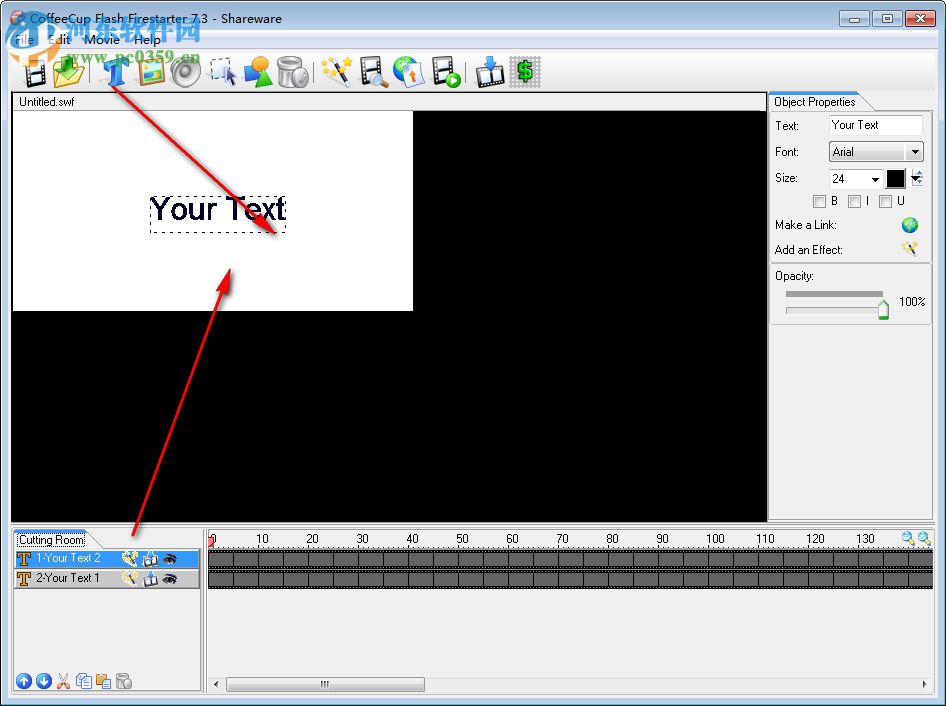Click the timeline horizontal scrollbar thumb
Screen dimensions: 946x706
(325, 684)
